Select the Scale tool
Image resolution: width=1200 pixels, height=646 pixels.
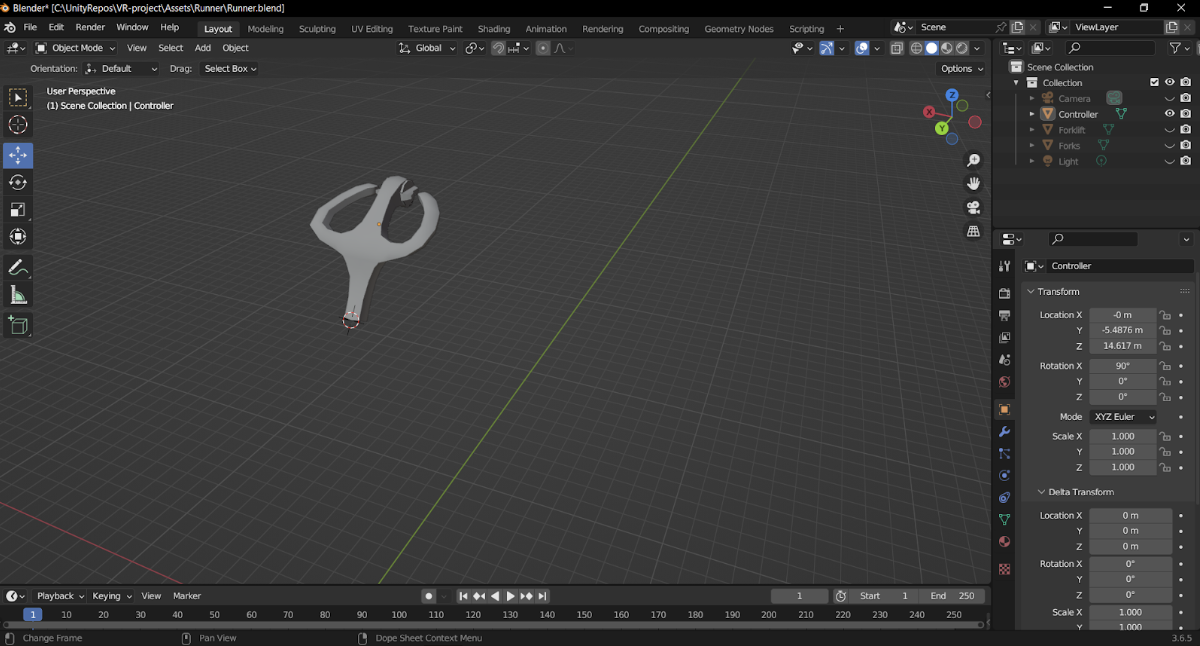(18, 209)
